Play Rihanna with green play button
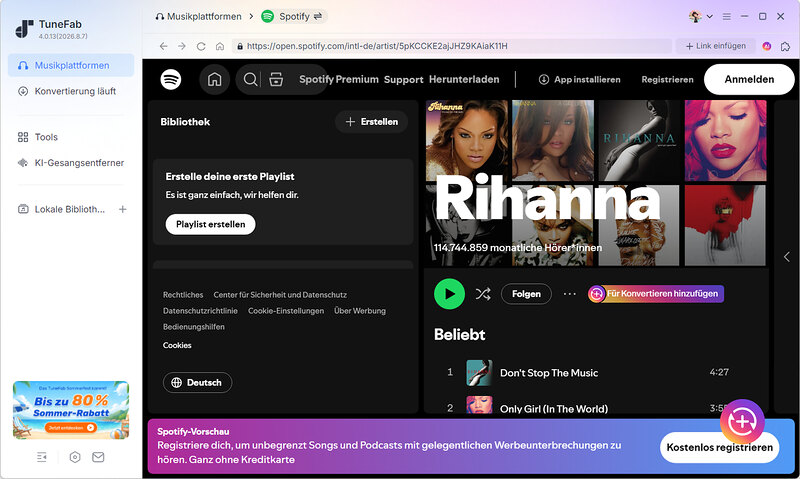The width and height of the screenshot is (800, 479). 449,294
